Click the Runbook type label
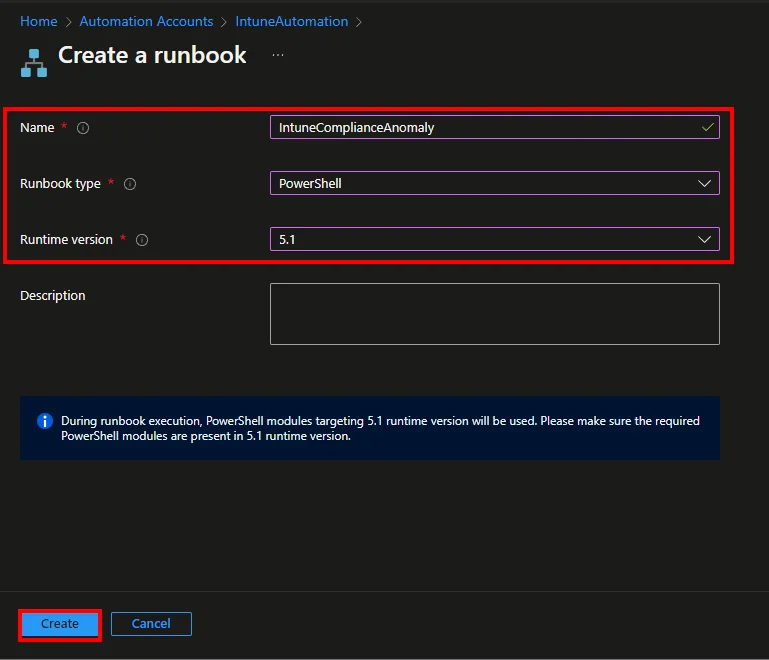 tap(60, 184)
